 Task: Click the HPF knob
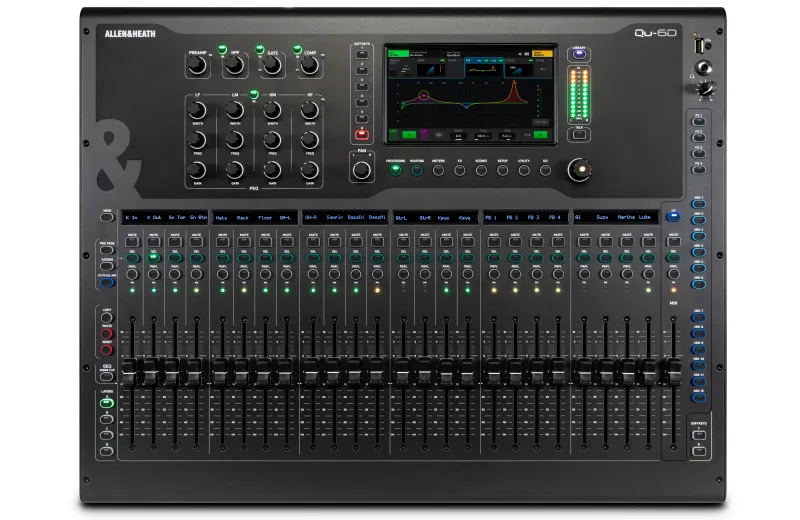(x=234, y=66)
